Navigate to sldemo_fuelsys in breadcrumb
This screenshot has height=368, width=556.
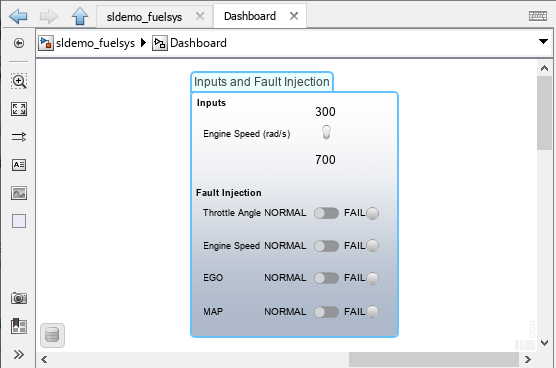pyautogui.click(x=95, y=43)
